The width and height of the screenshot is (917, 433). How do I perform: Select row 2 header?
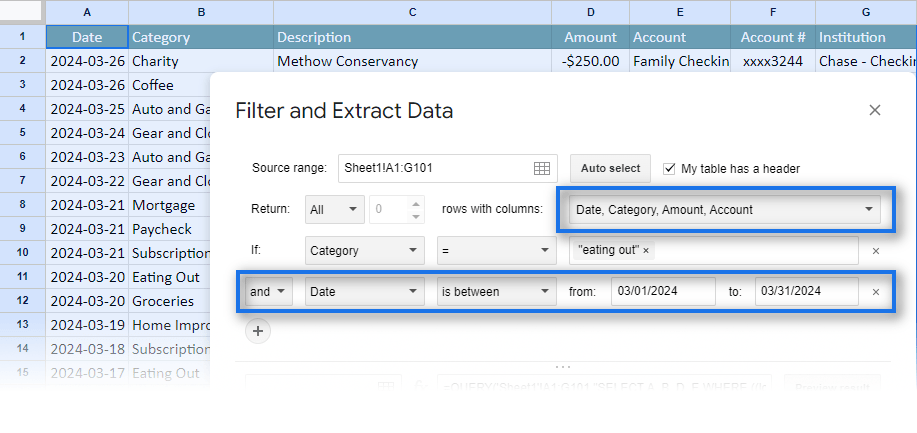22,61
